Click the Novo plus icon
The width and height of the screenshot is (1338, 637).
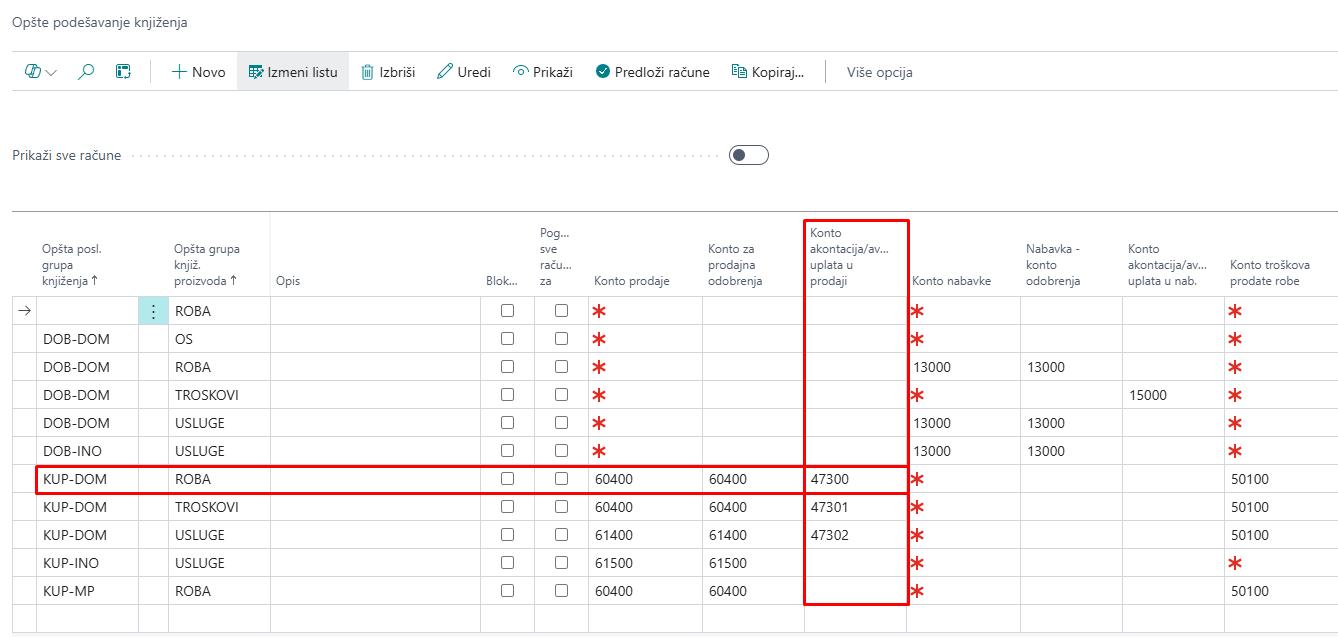180,72
